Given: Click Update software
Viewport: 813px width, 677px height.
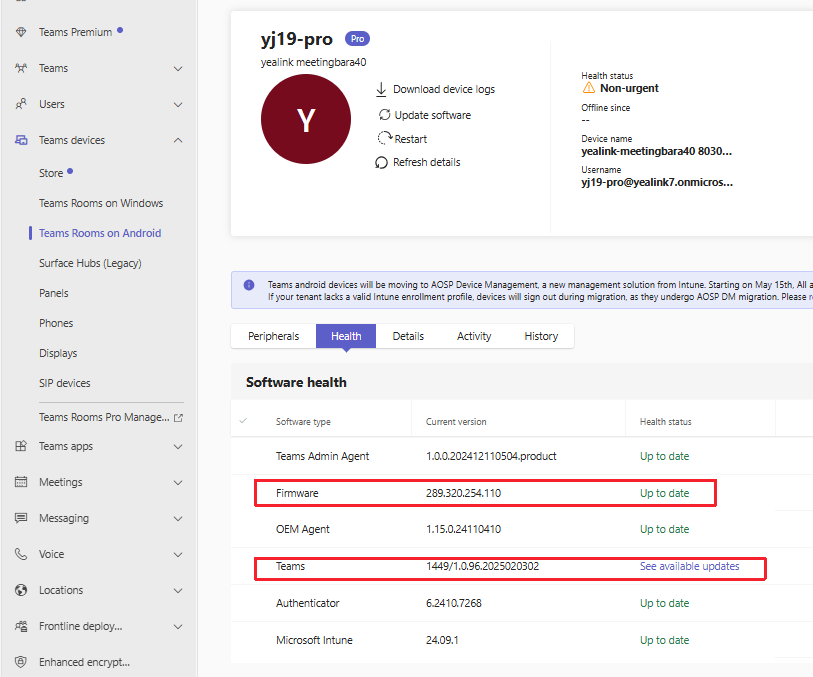Looking at the screenshot, I should [432, 115].
